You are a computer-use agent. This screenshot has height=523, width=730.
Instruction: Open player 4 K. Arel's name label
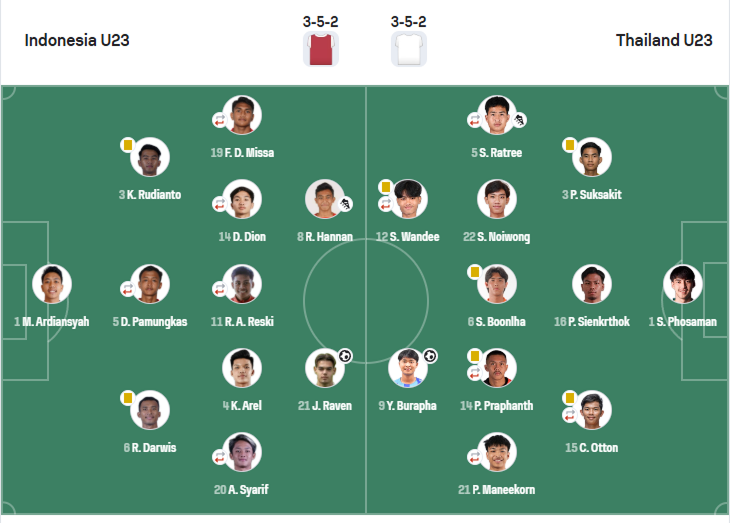(x=242, y=406)
